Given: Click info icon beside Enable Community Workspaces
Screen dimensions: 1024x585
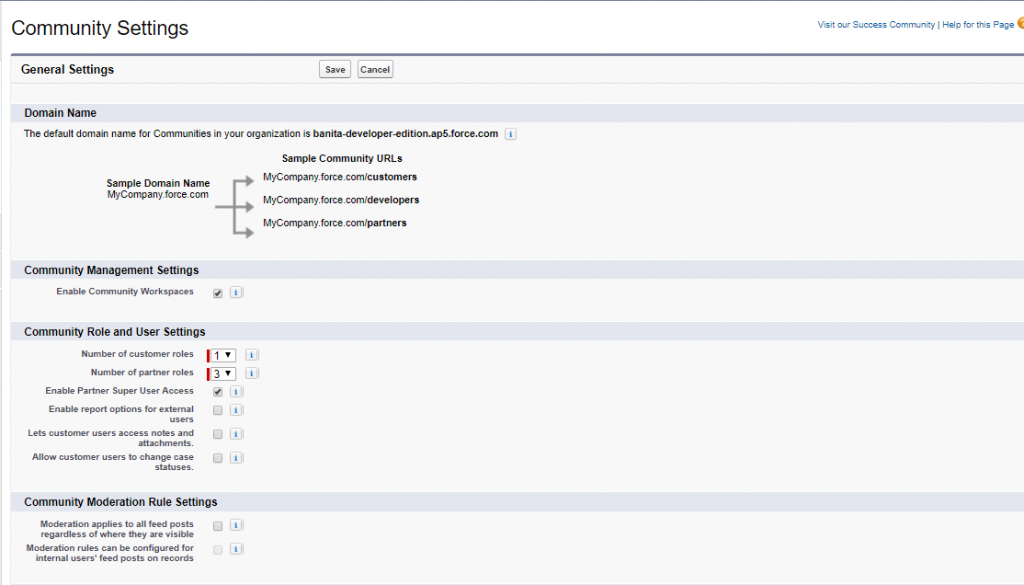Looking at the screenshot, I should coord(236,293).
